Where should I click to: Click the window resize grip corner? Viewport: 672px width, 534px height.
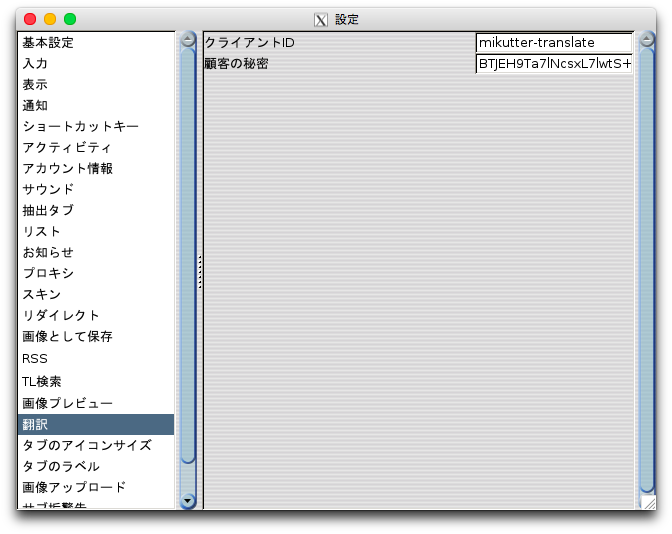(649, 502)
